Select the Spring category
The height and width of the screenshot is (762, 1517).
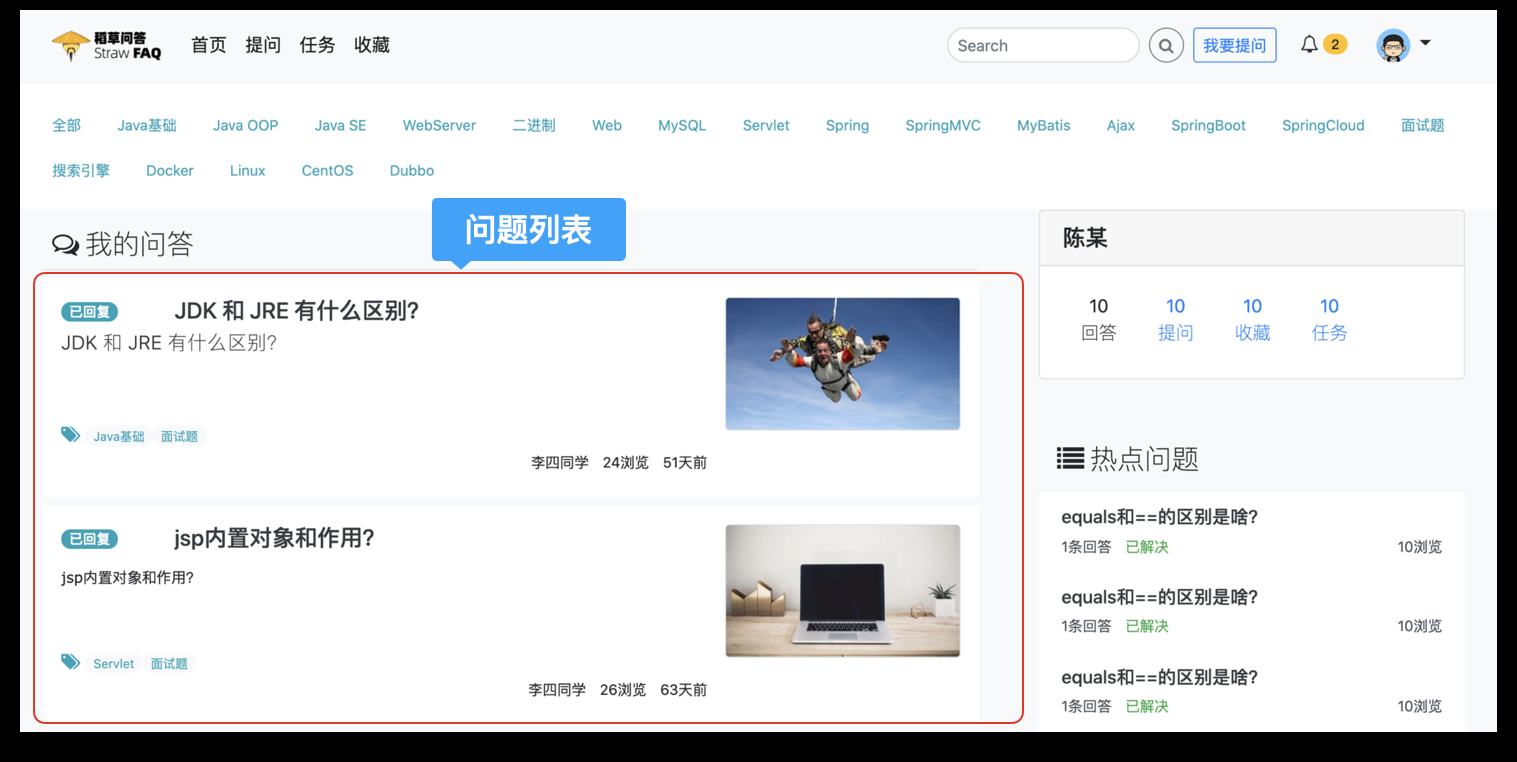pos(847,125)
